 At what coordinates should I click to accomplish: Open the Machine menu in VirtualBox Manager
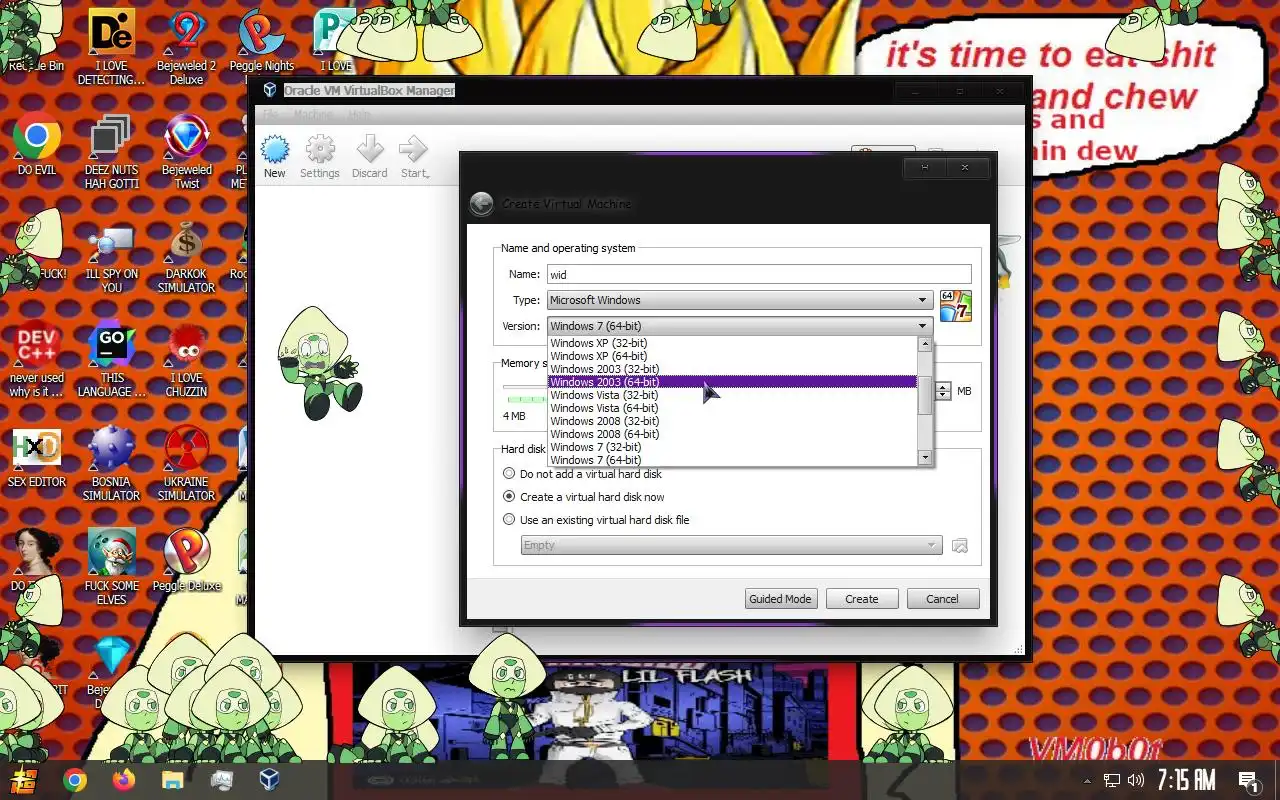click(313, 114)
